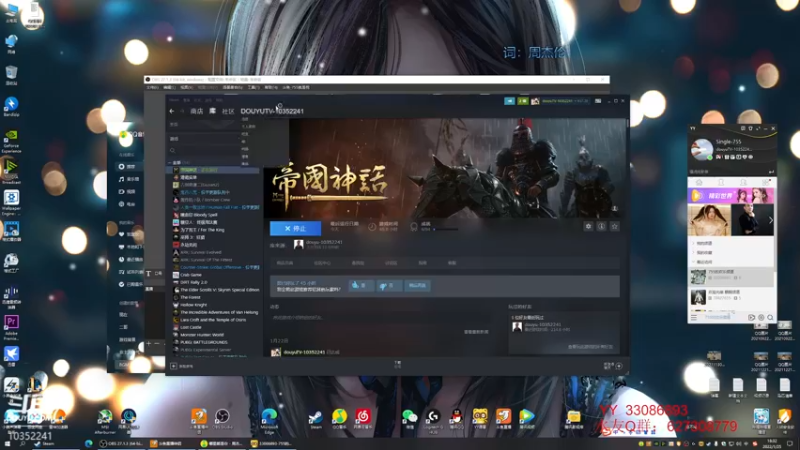Click the blue 停止 stop button
800x450 pixels.
[x=295, y=228]
